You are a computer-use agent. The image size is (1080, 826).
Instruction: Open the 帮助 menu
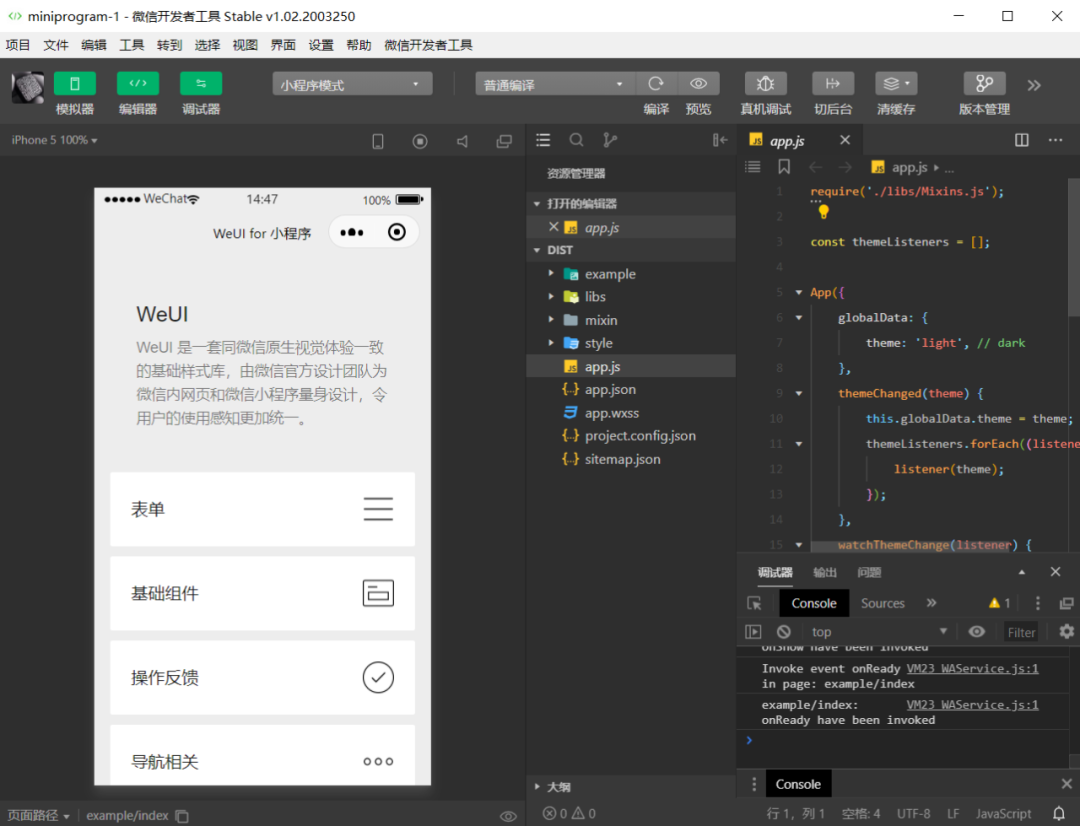[359, 45]
